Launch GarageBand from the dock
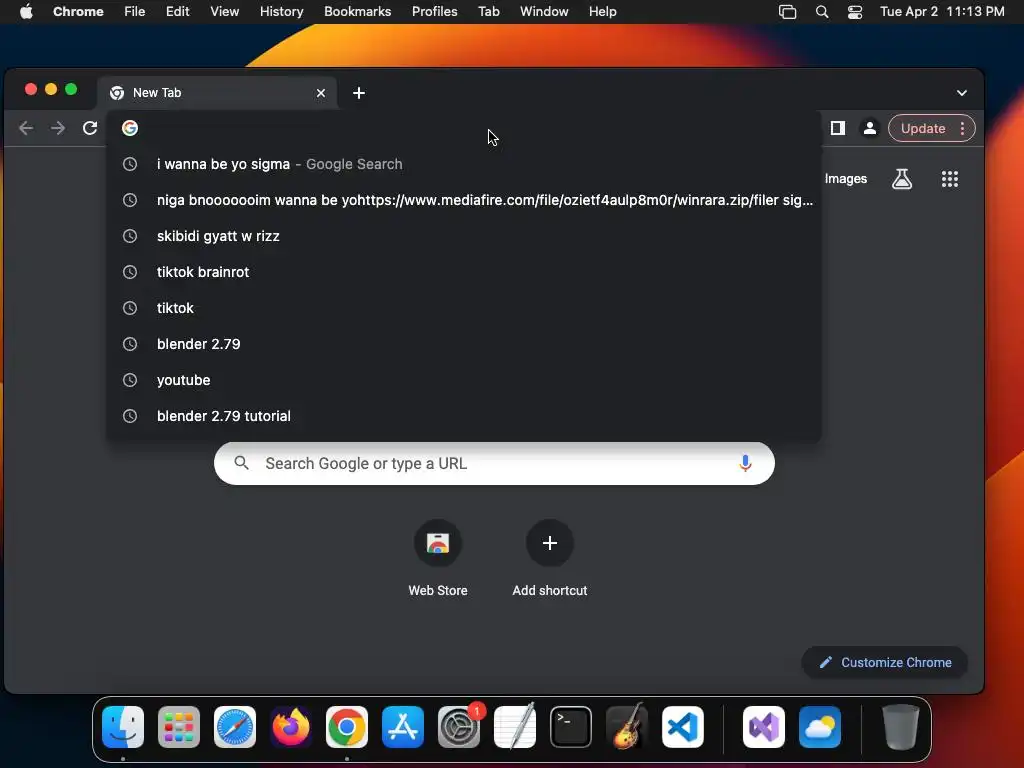The height and width of the screenshot is (768, 1024). [627, 727]
